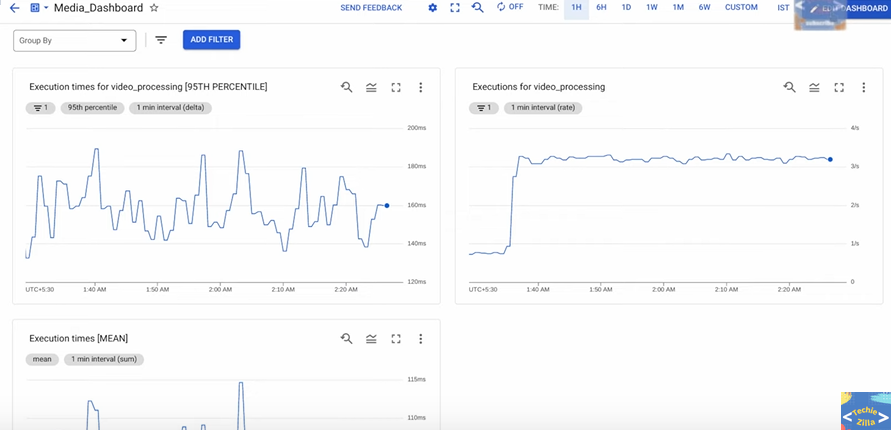Click the '1 min interval (sum)' chip

pos(104,359)
